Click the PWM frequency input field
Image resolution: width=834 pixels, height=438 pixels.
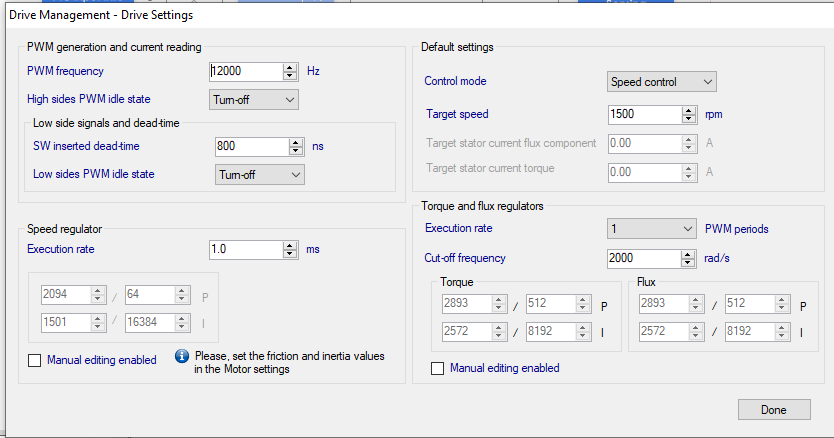click(246, 71)
